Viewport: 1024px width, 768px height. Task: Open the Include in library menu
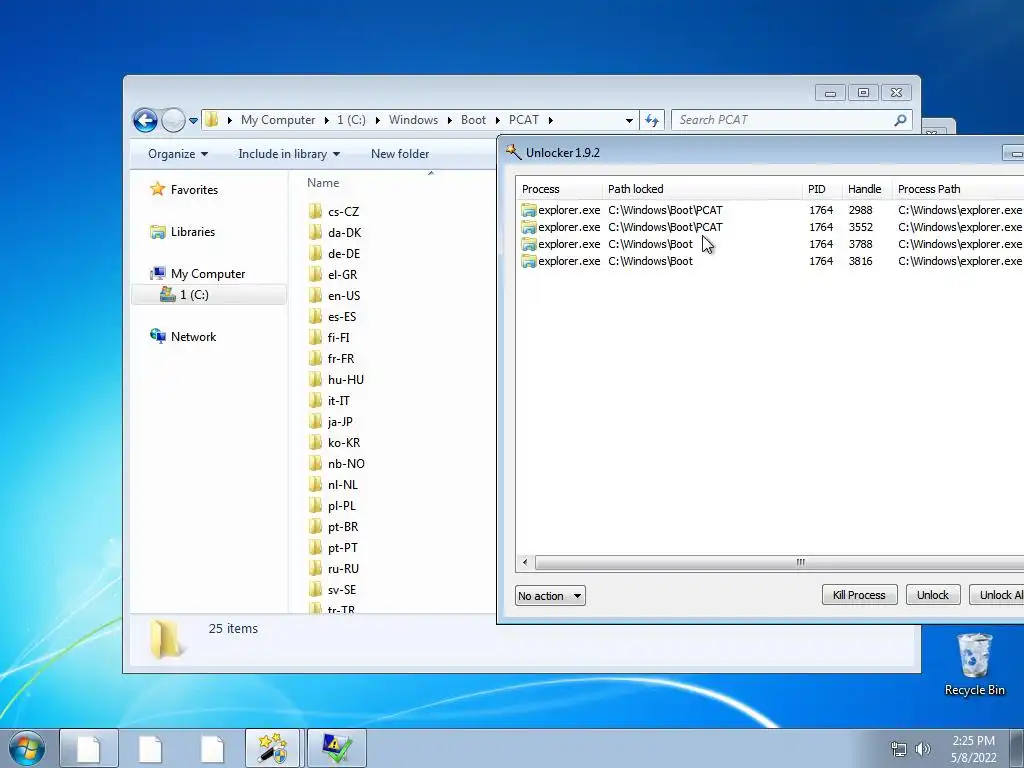coord(289,154)
